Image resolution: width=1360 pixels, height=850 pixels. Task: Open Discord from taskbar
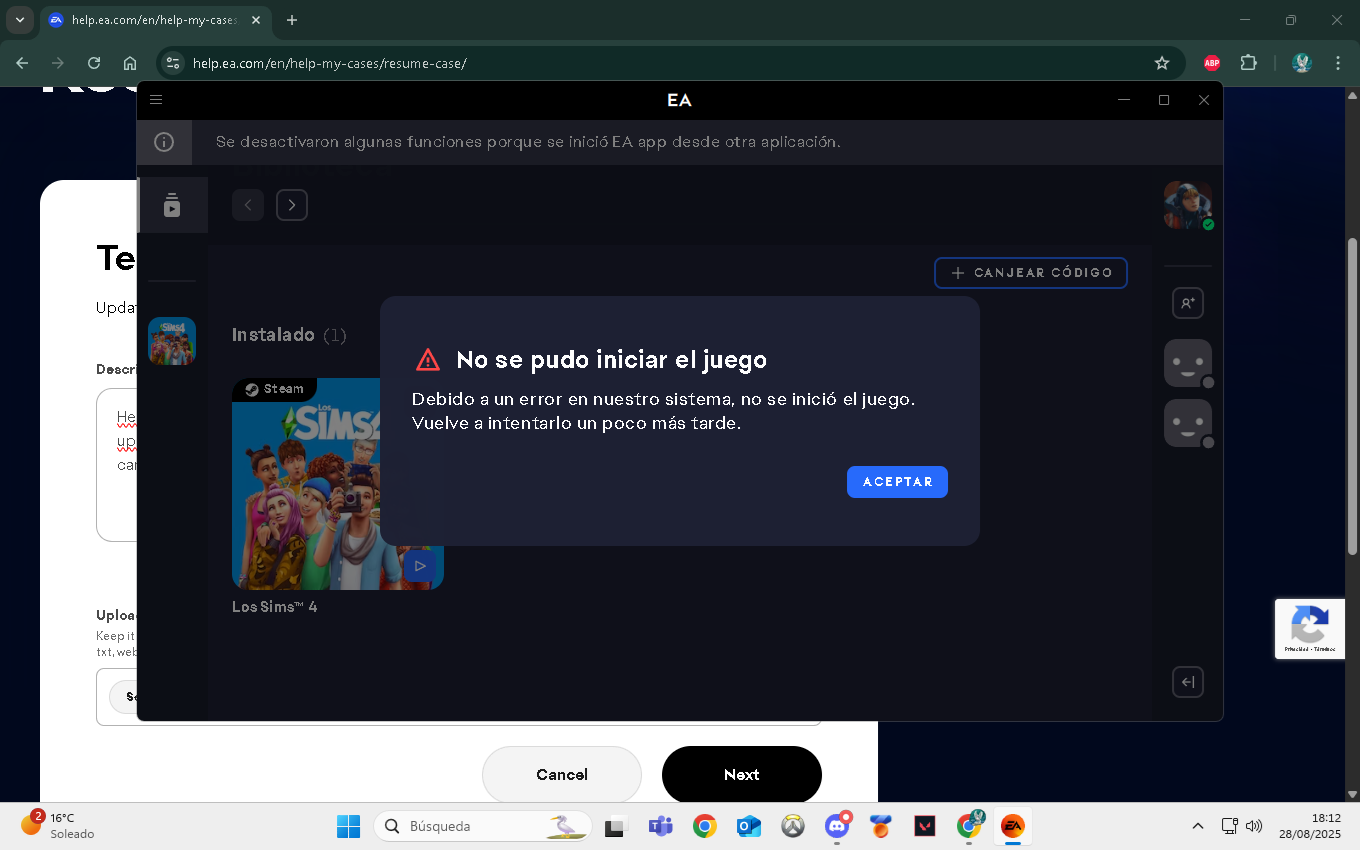837,826
